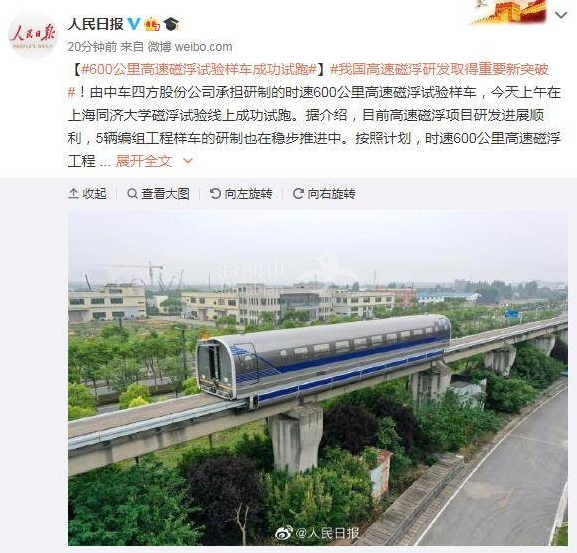Image resolution: width=577 pixels, height=553 pixels.
Task: Click the magnifier icon for 查看大图
Action: 132,193
